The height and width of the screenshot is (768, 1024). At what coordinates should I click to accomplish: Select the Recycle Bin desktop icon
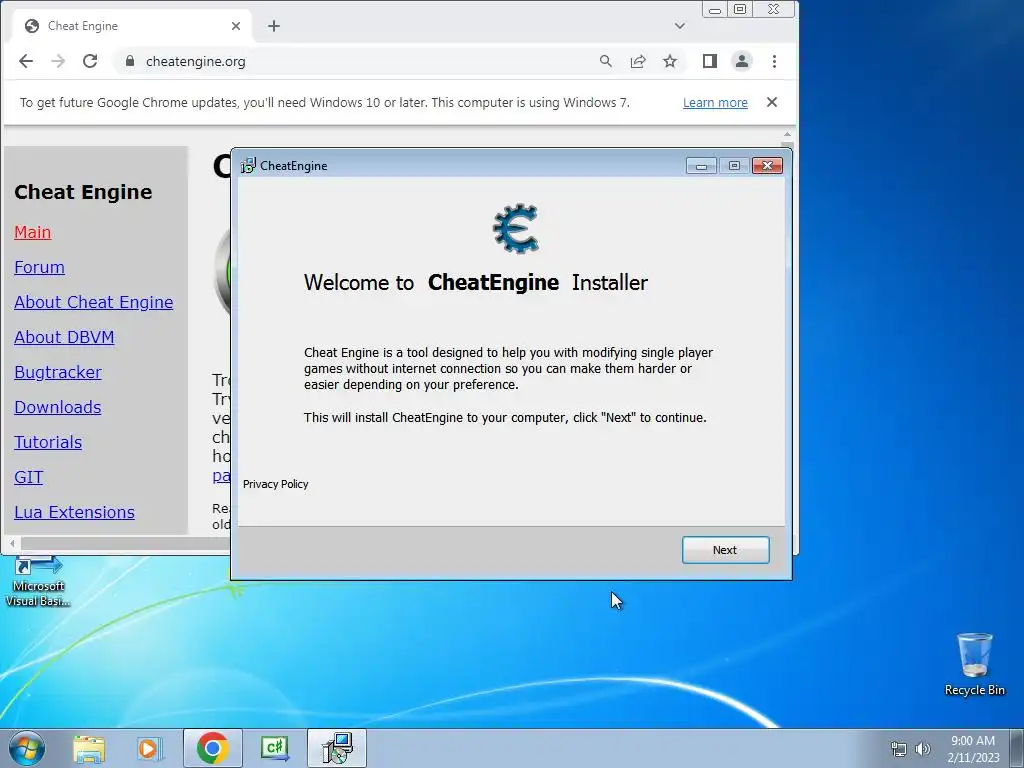tap(974, 664)
